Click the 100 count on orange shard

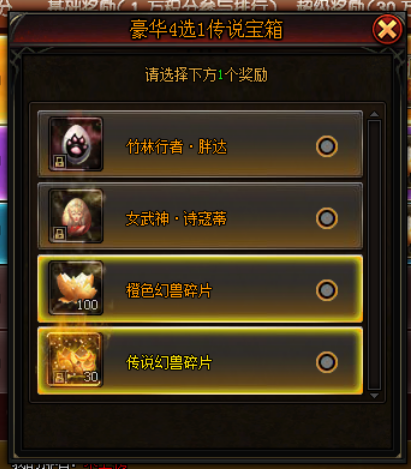tap(88, 305)
